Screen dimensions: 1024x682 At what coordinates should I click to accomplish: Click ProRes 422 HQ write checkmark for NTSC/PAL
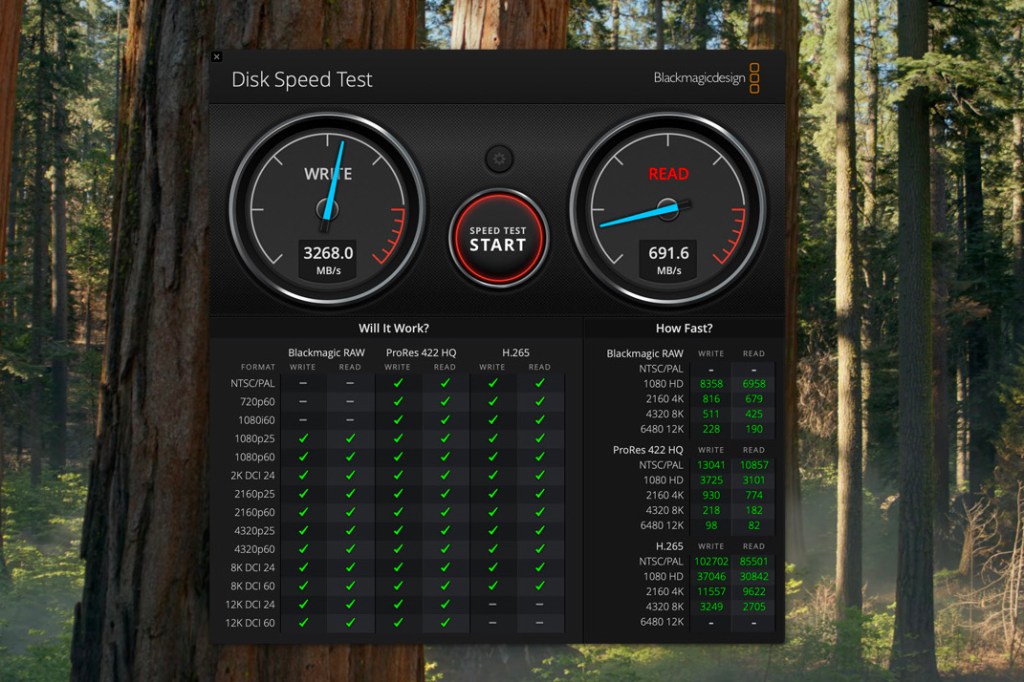[398, 383]
